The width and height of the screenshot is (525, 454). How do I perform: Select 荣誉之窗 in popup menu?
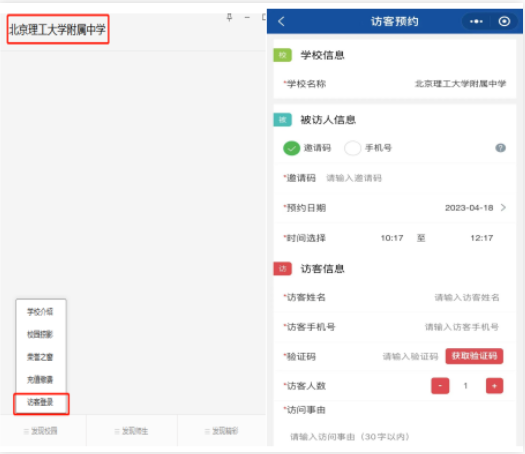[40, 357]
